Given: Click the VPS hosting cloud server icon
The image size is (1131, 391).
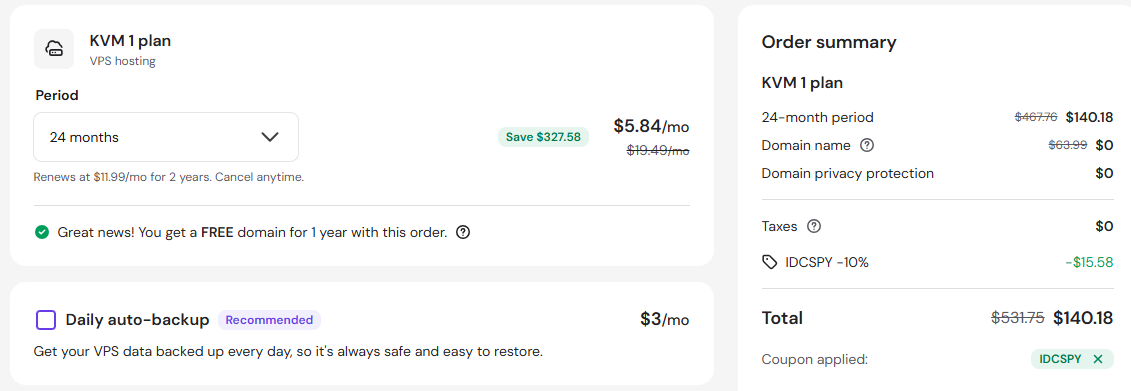Looking at the screenshot, I should [54, 49].
